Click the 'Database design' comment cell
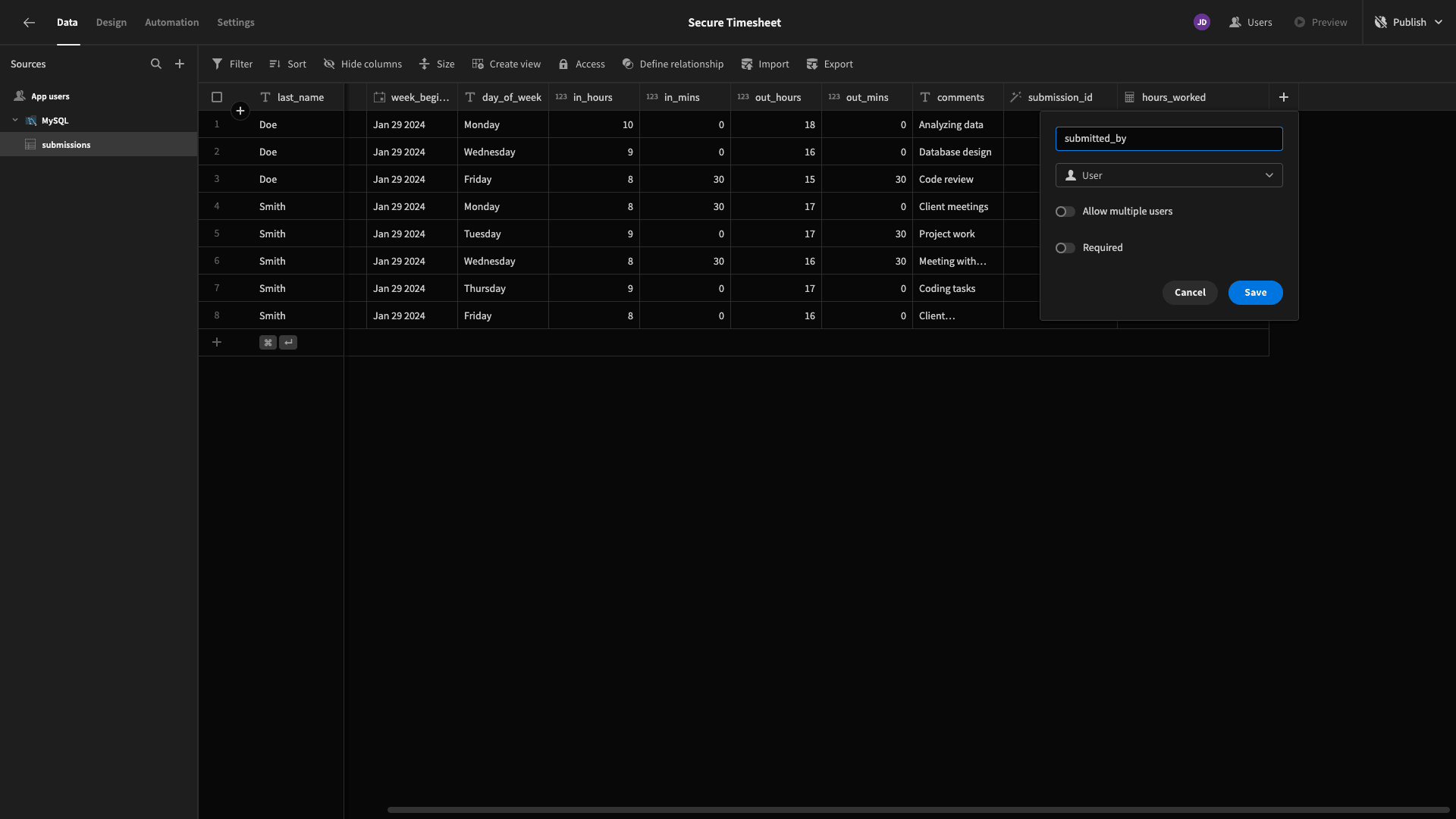Viewport: 1456px width, 819px height. (x=958, y=152)
